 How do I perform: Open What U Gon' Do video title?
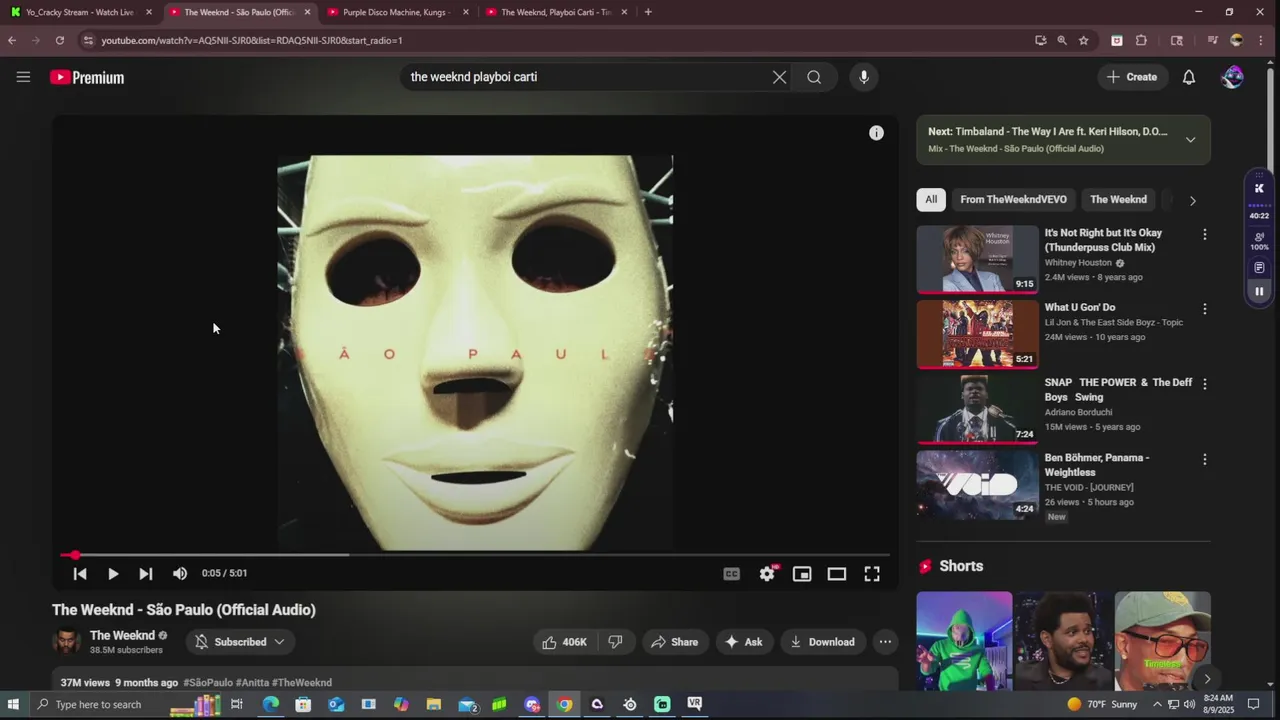[x=1080, y=307]
